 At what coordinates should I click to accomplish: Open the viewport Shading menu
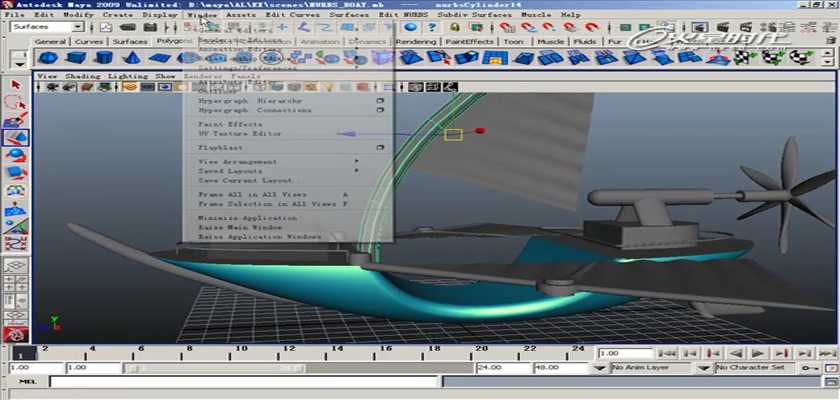(x=82, y=76)
